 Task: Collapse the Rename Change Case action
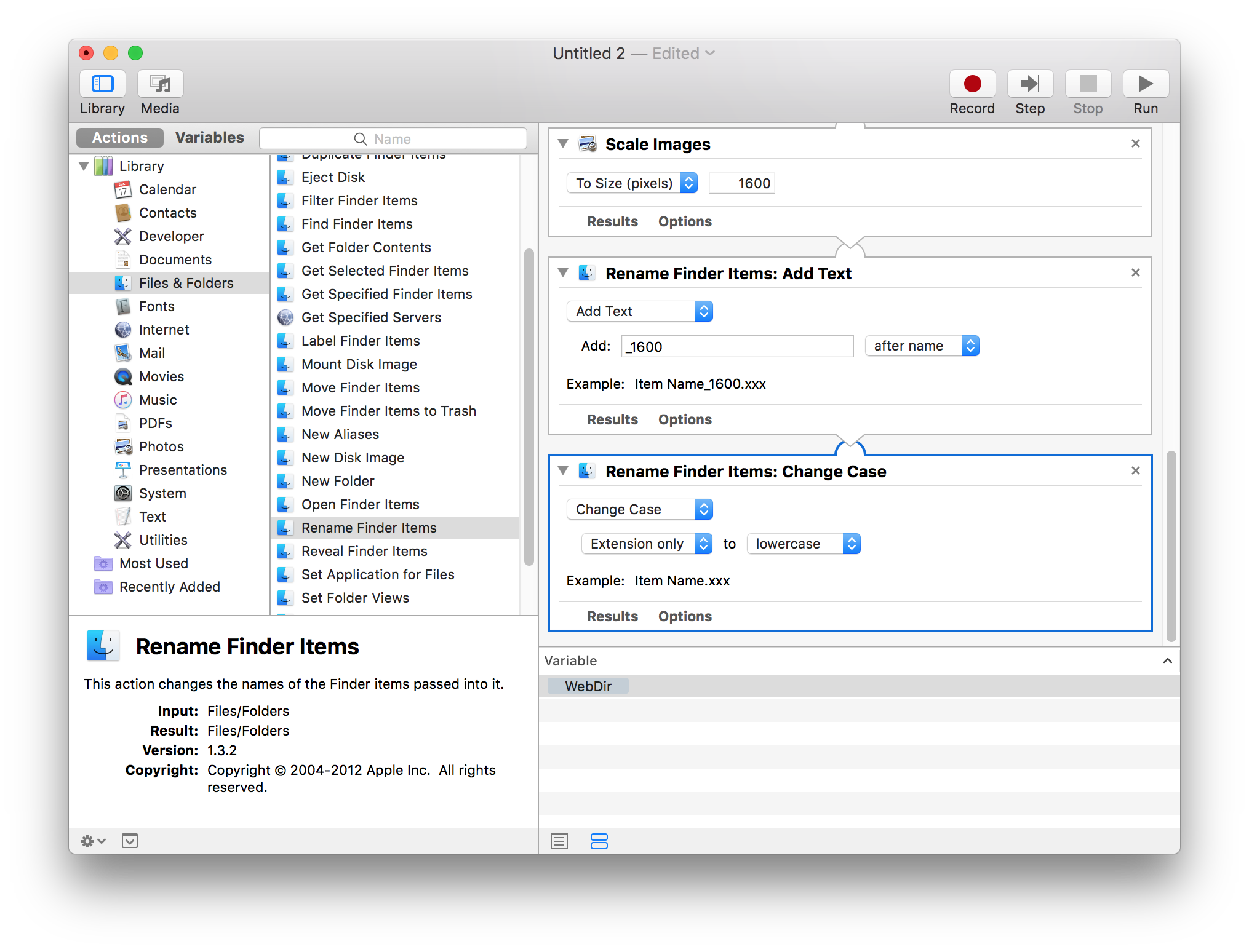pyautogui.click(x=563, y=470)
